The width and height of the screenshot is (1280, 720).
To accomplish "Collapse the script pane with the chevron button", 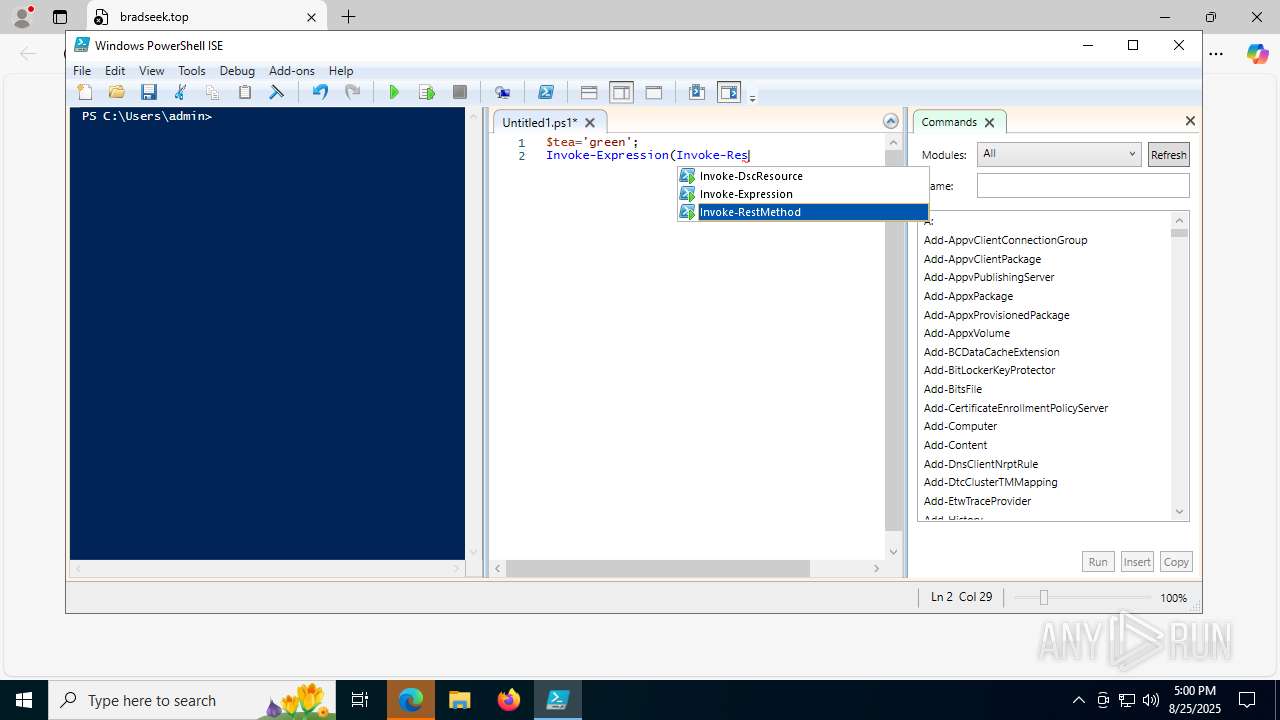I will point(890,121).
